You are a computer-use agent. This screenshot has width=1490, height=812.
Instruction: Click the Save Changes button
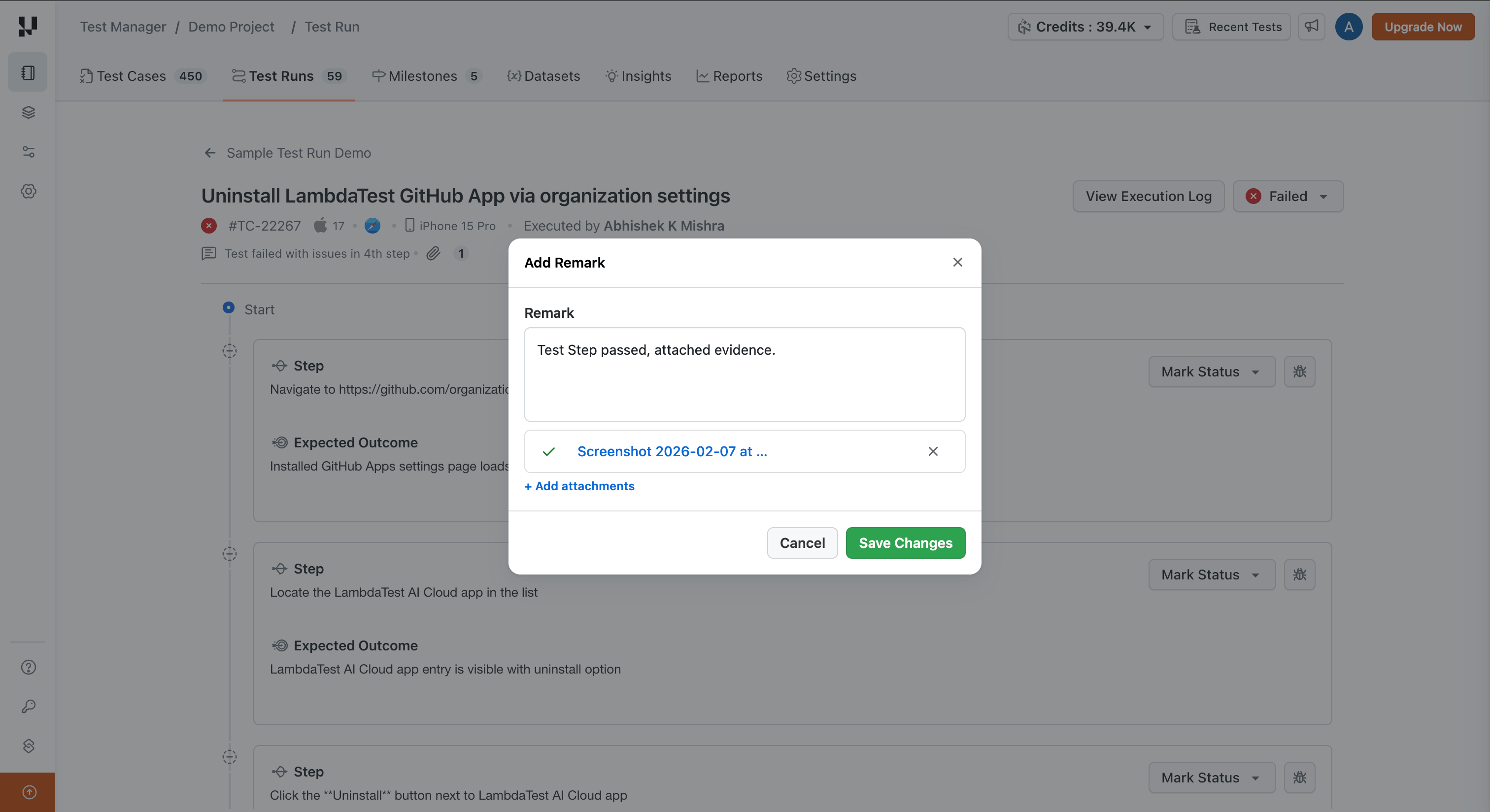[905, 542]
